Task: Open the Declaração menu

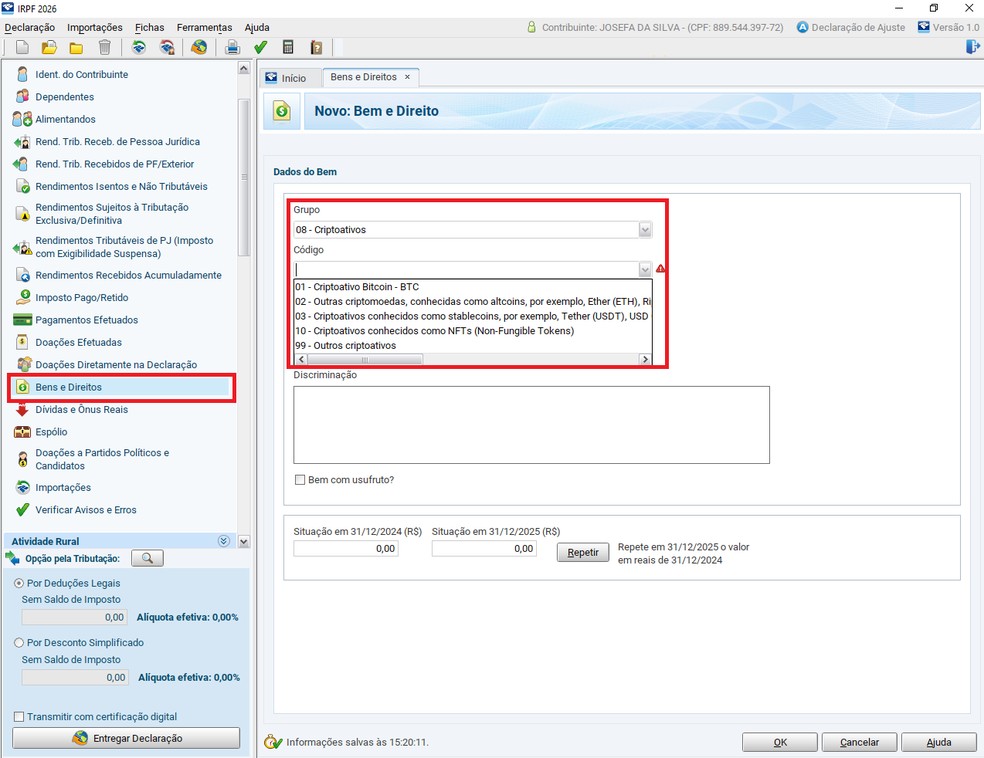Action: (29, 28)
